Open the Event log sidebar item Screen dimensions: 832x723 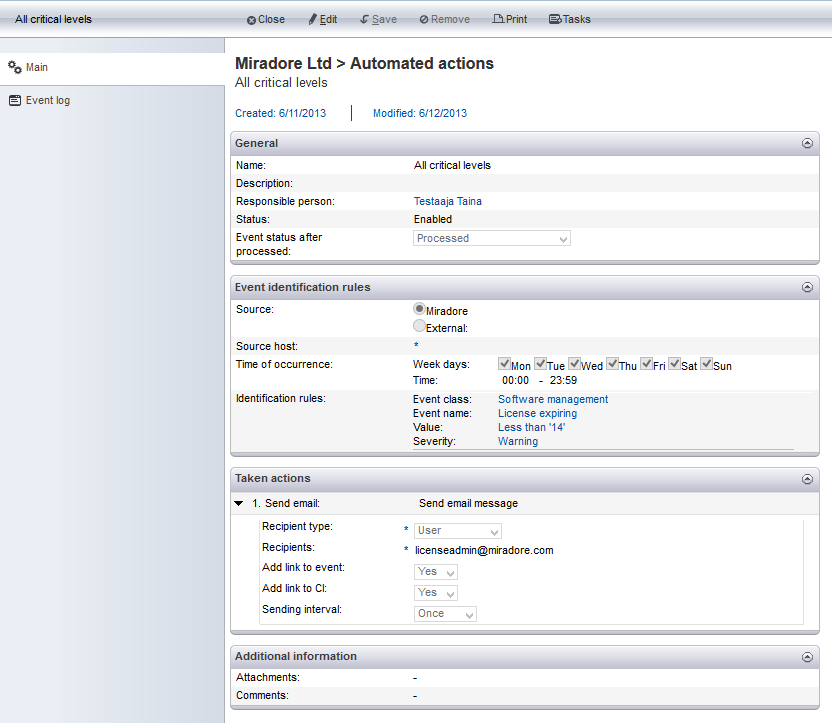(112, 101)
